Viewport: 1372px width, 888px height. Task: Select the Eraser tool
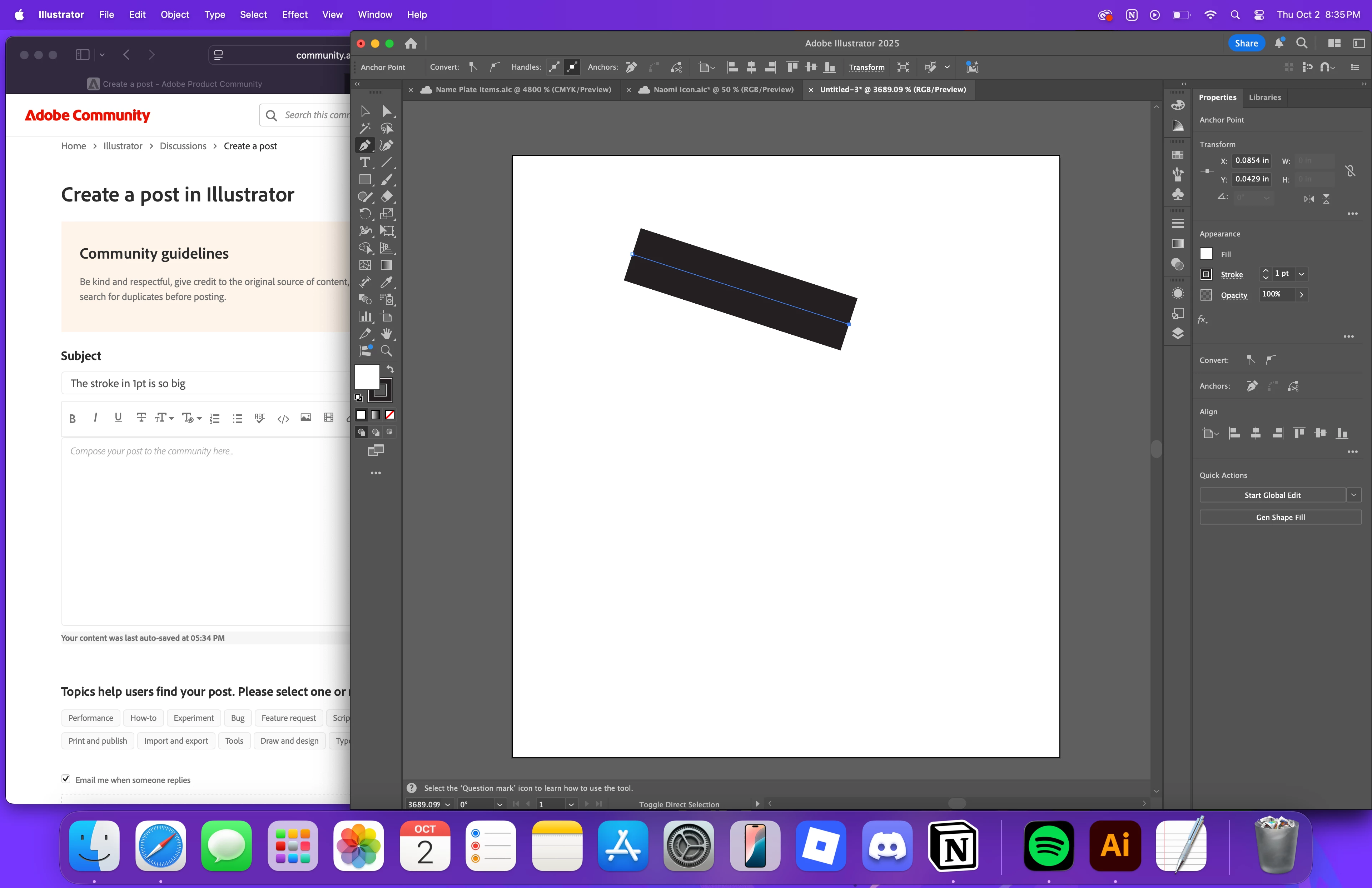[387, 196]
